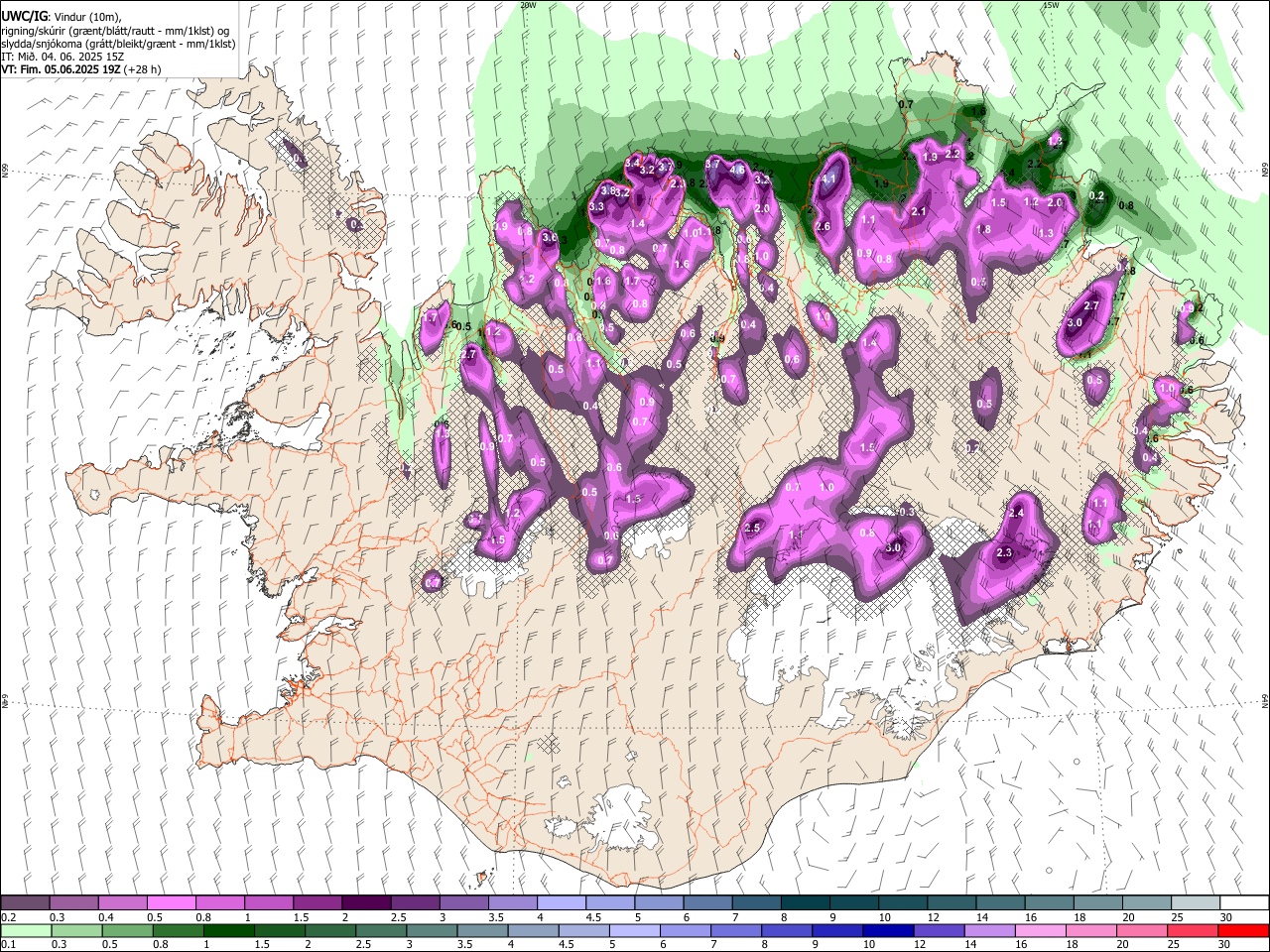Choose the white 30 swatch in upper legend
Screen dimensions: 1270x952
(1243, 903)
